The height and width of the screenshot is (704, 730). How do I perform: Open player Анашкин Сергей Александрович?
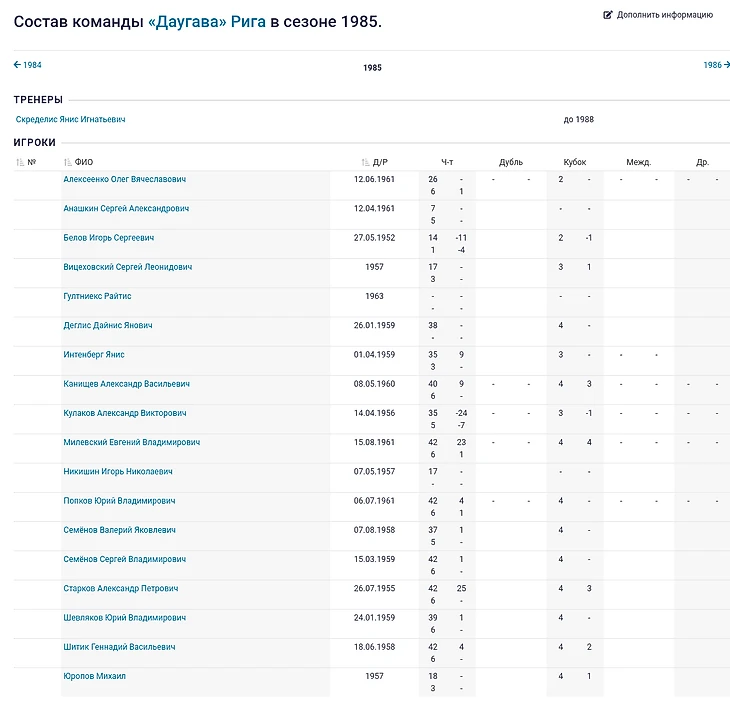[x=126, y=209]
